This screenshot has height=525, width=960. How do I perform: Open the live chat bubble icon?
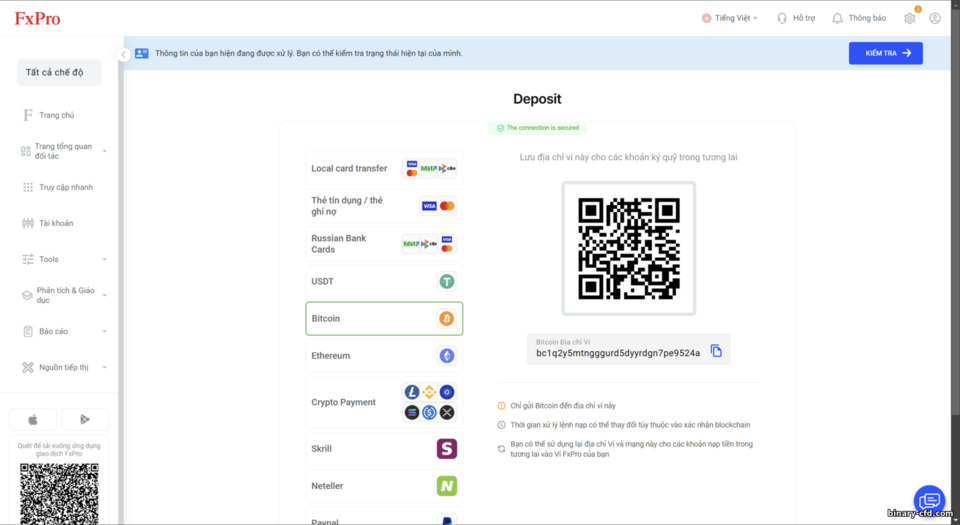coord(929,501)
